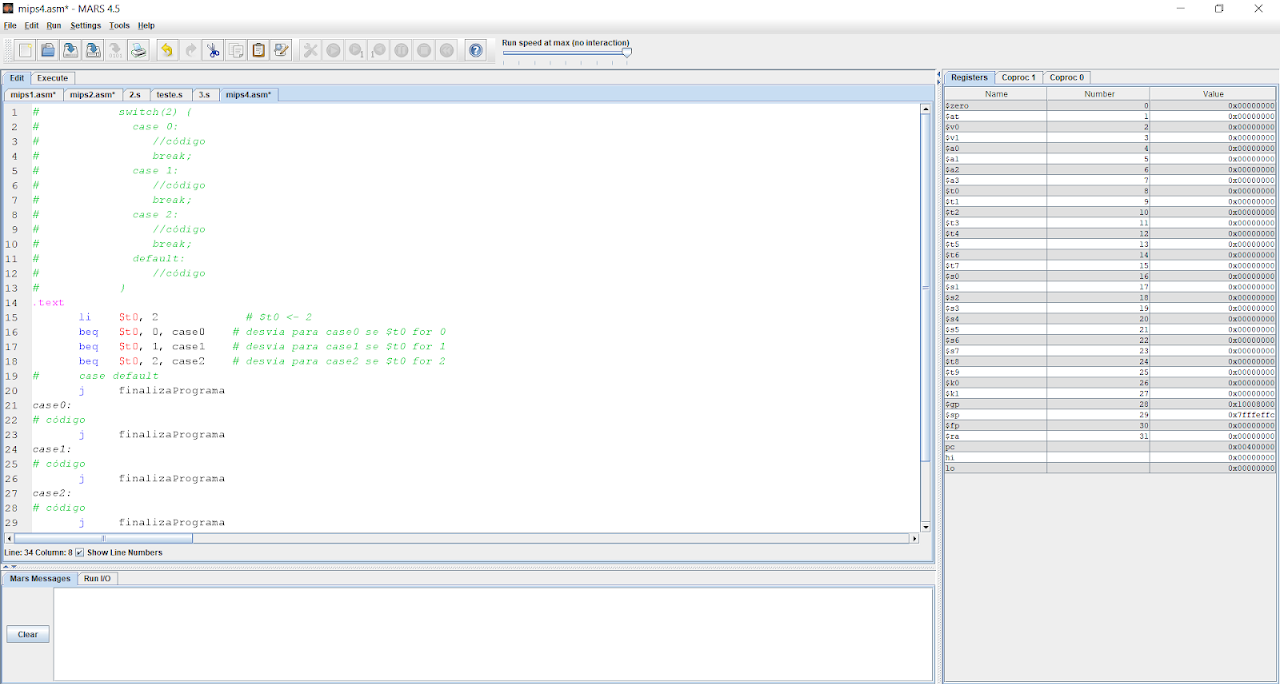Select the mips1.asm file tab
1280x684 pixels.
tap(33, 95)
